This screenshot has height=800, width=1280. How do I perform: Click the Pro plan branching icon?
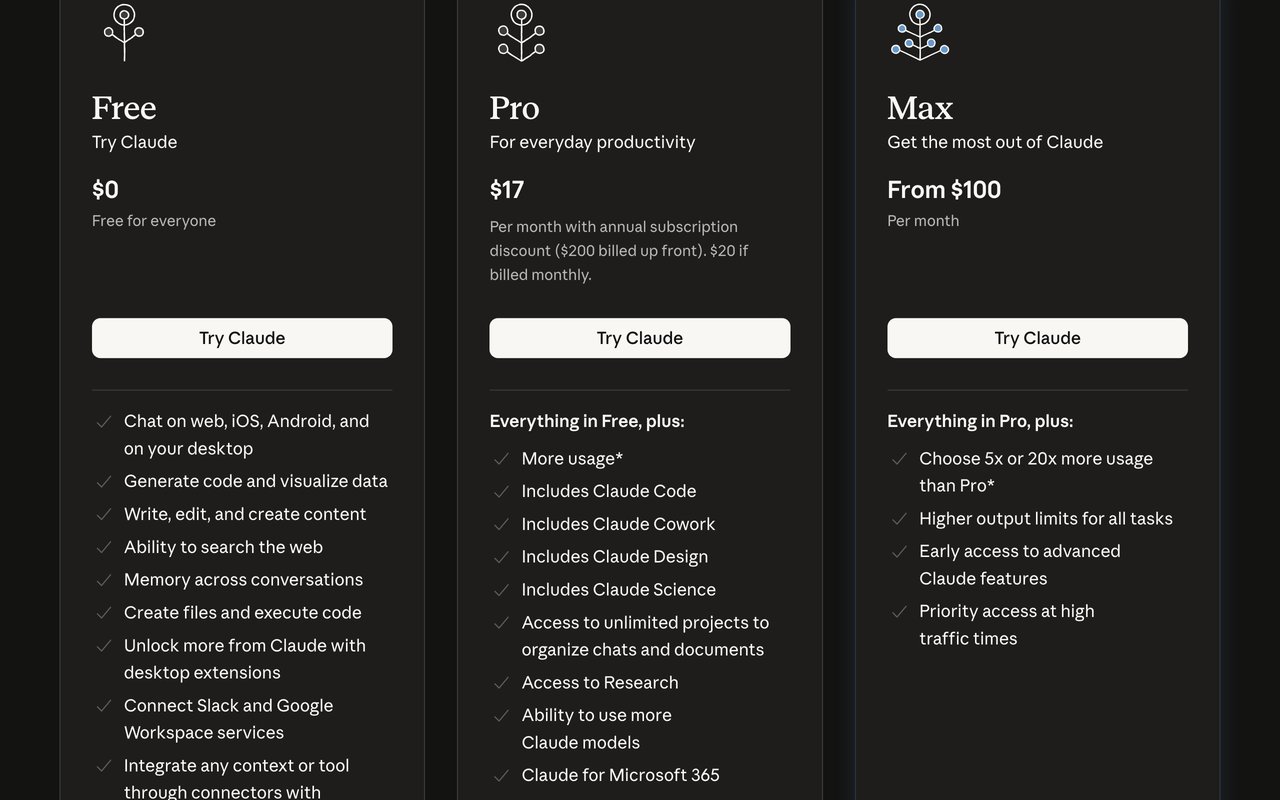click(x=521, y=32)
